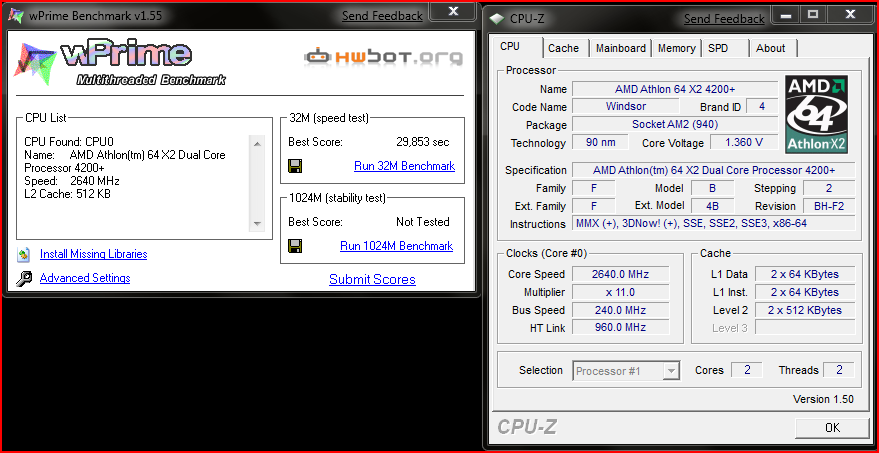Click inside the CPU List text box

(137, 183)
